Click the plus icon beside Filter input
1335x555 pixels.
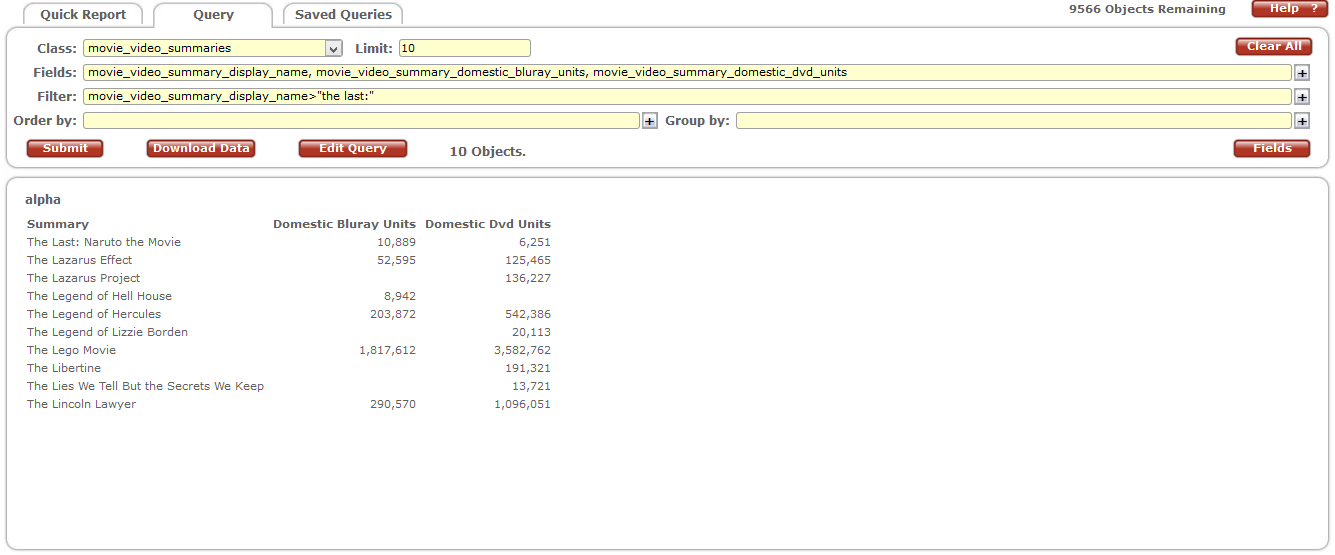1302,97
